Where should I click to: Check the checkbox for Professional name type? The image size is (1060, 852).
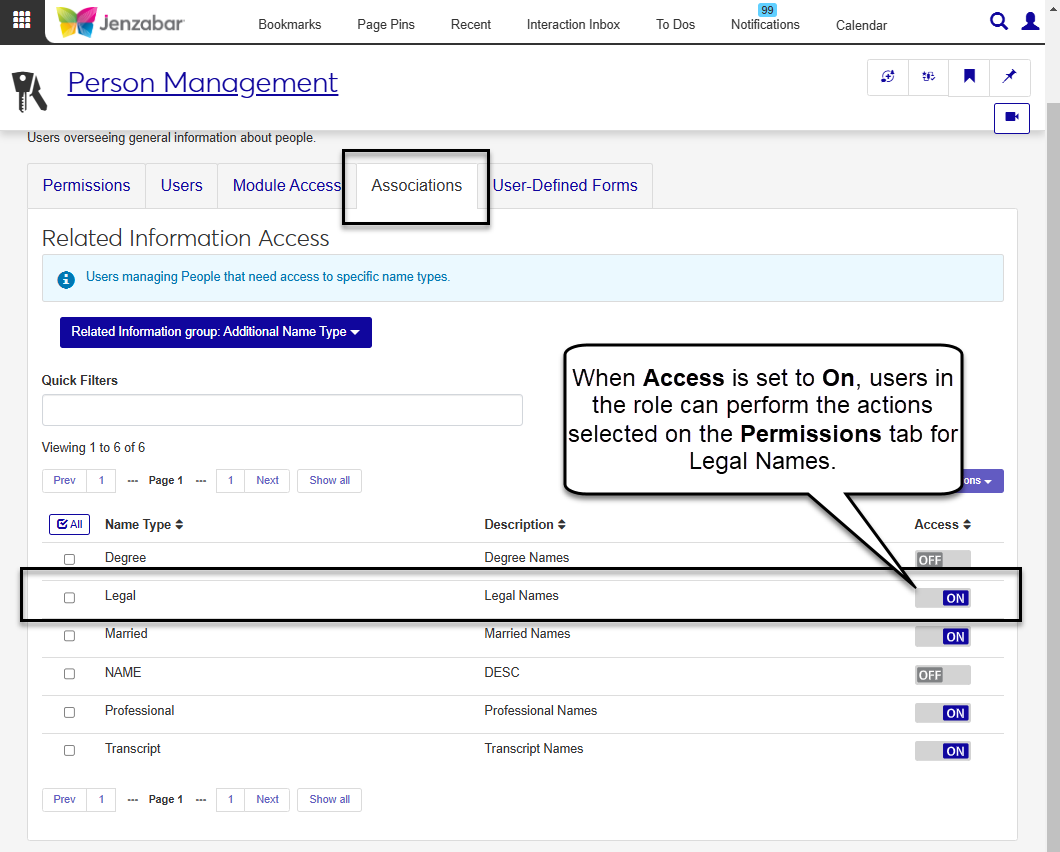69,712
